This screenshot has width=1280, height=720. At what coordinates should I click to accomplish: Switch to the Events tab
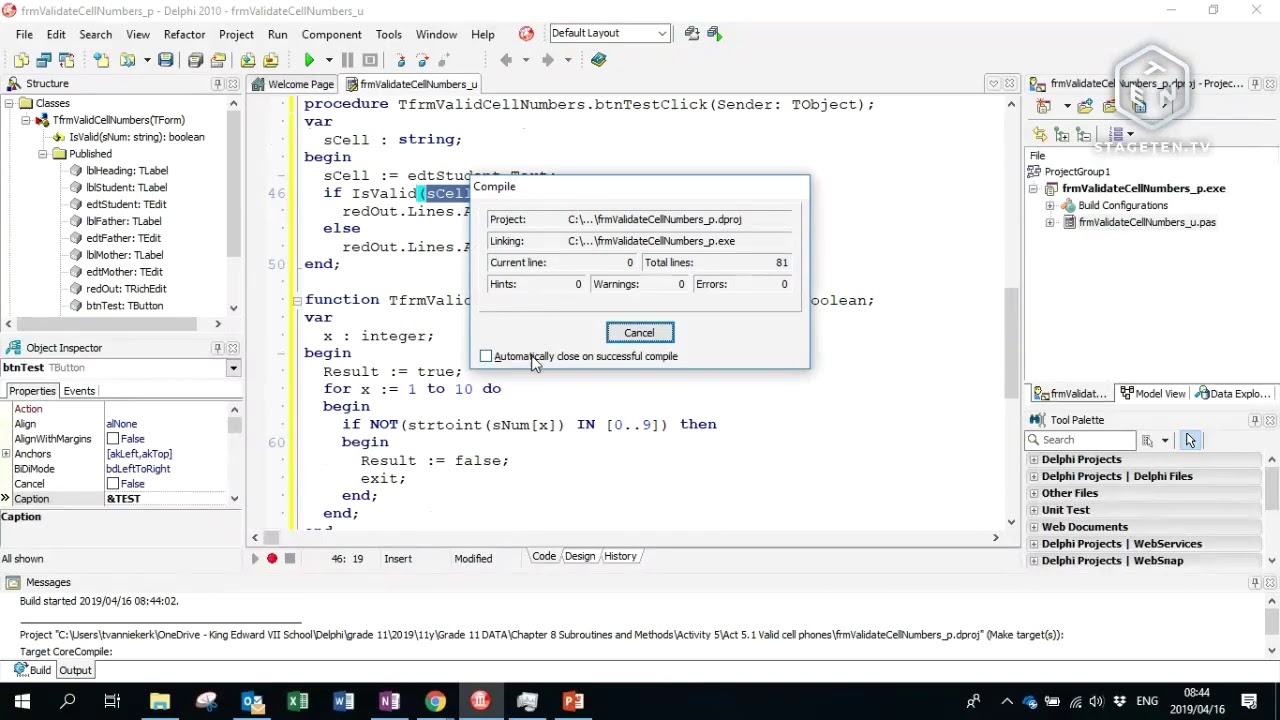79,391
